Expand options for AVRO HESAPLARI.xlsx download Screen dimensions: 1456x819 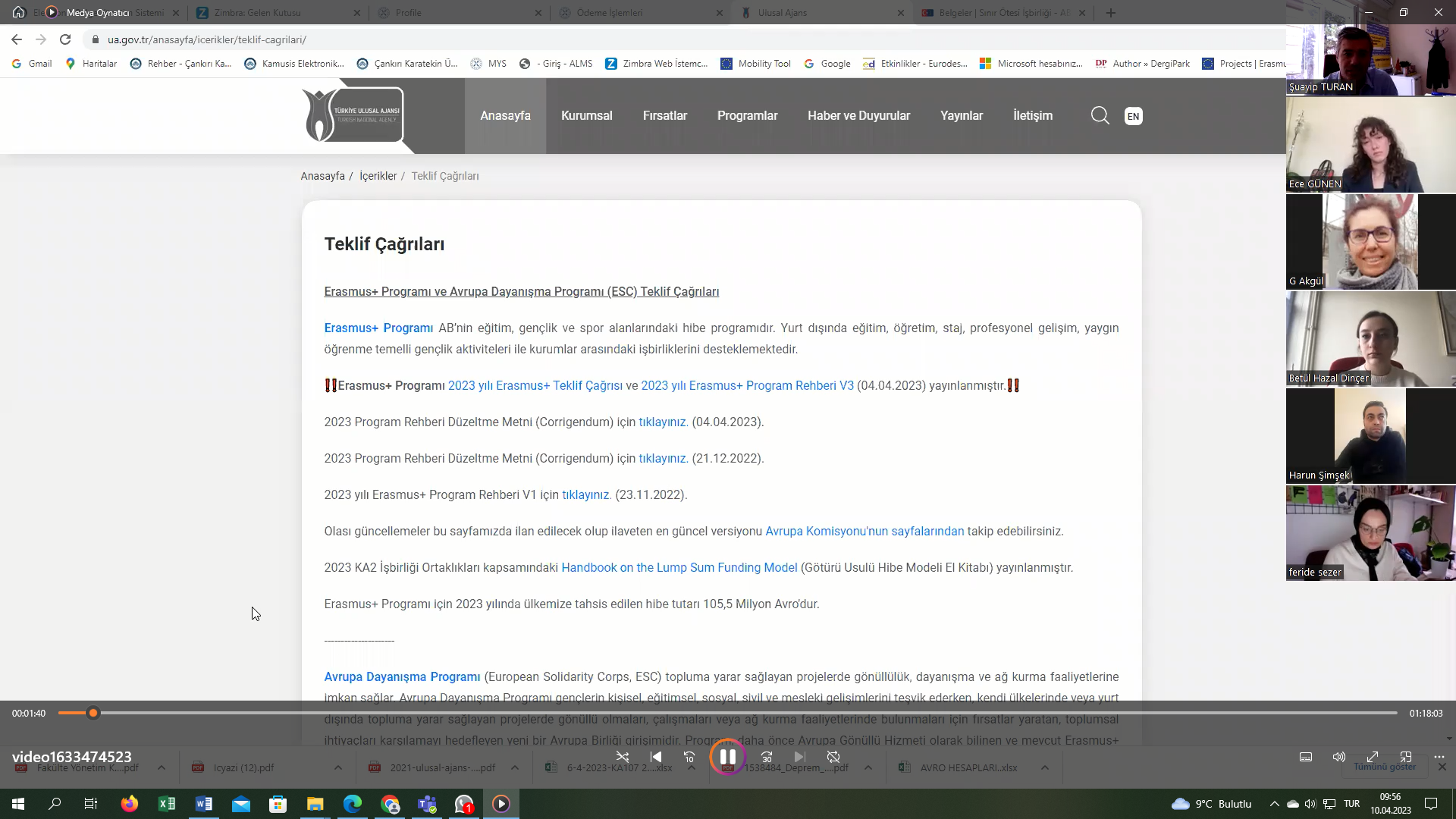point(1045,767)
